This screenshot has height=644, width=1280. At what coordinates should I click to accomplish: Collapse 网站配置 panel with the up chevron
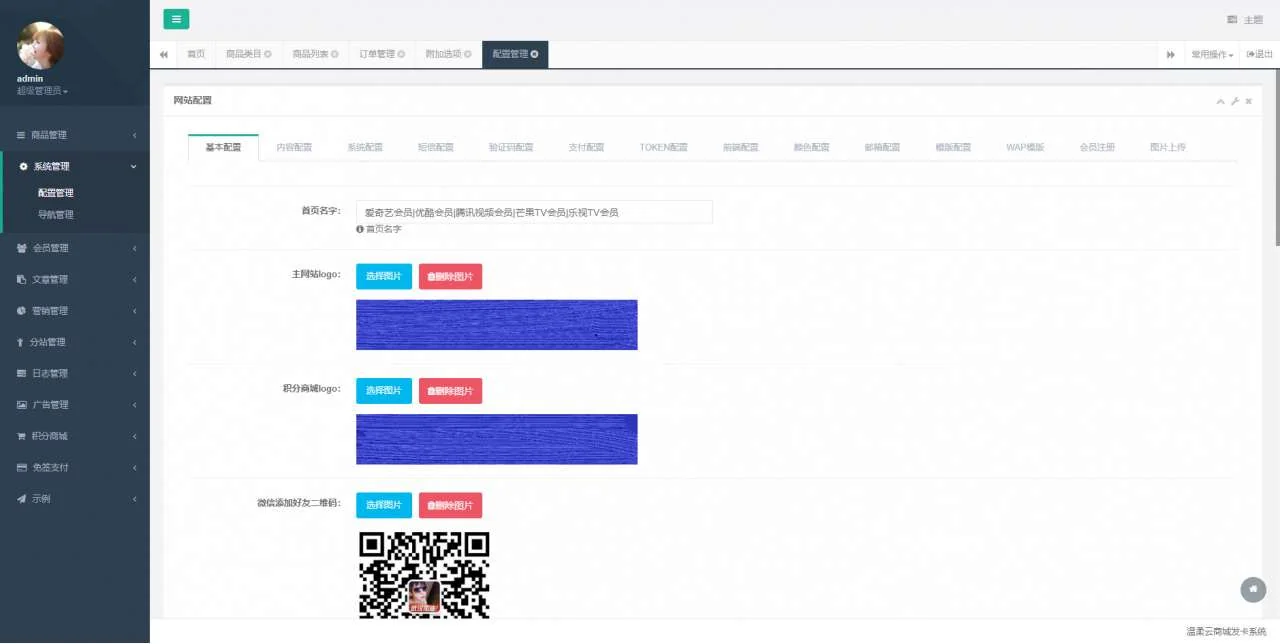[x=1220, y=101]
